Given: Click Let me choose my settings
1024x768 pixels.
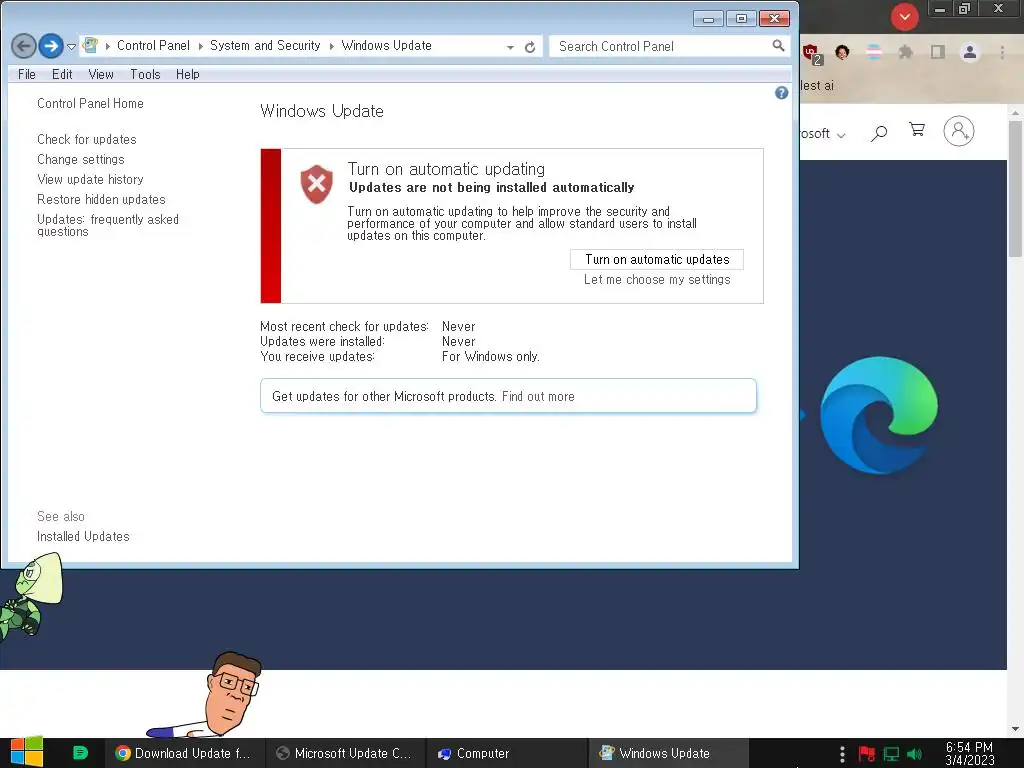Looking at the screenshot, I should coord(657,280).
